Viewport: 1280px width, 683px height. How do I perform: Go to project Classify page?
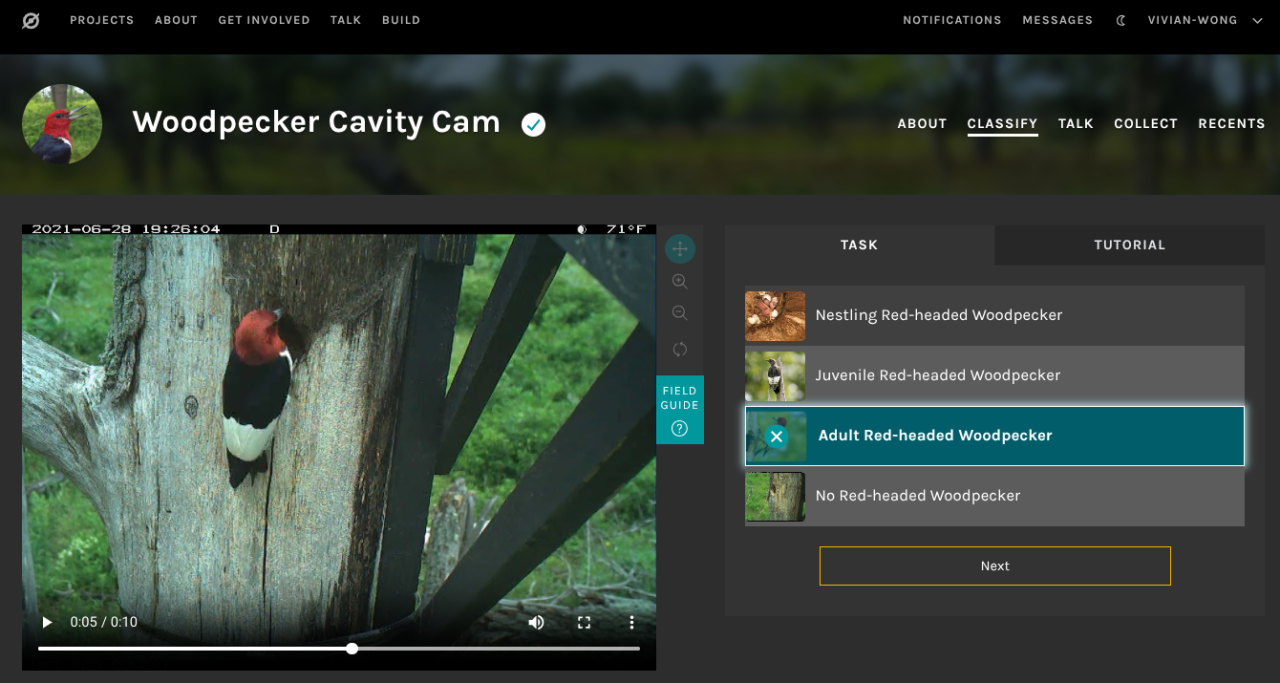[x=1002, y=124]
